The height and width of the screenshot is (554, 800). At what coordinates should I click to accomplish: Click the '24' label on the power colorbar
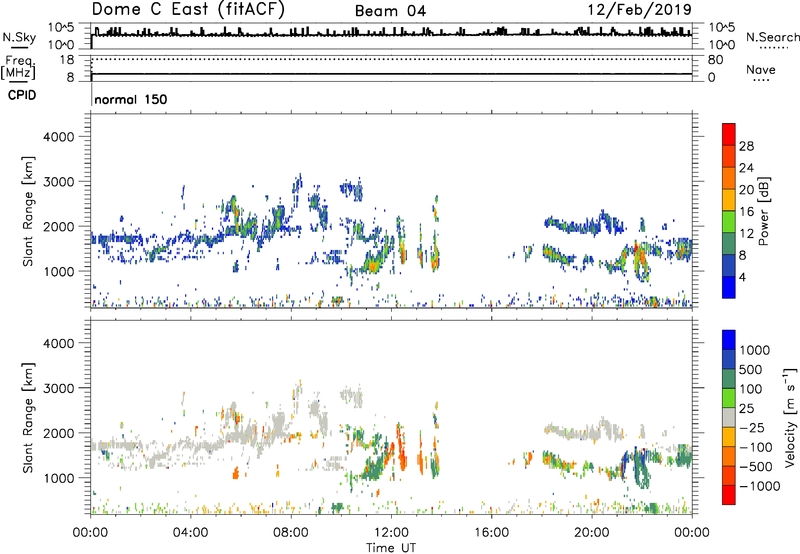tap(746, 168)
